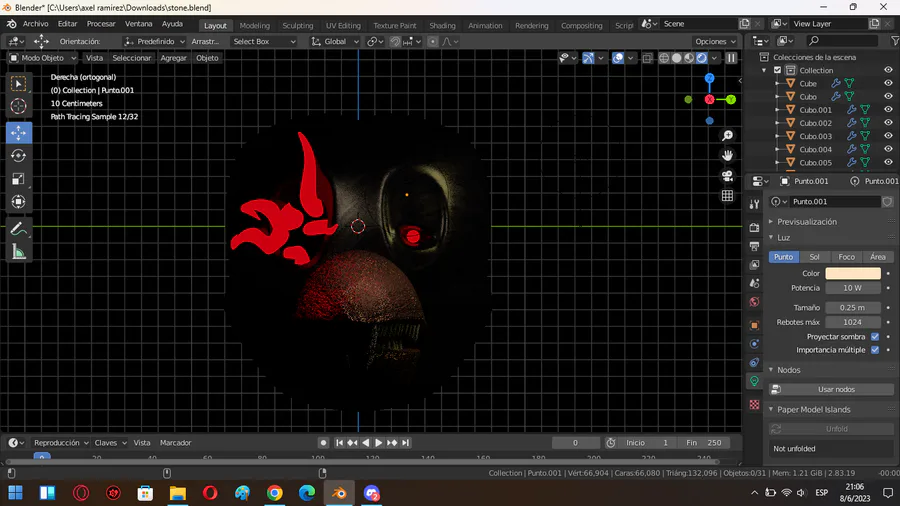Screen dimensions: 900x506
Task: Select the Annotate pencil tool
Action: [19, 229]
